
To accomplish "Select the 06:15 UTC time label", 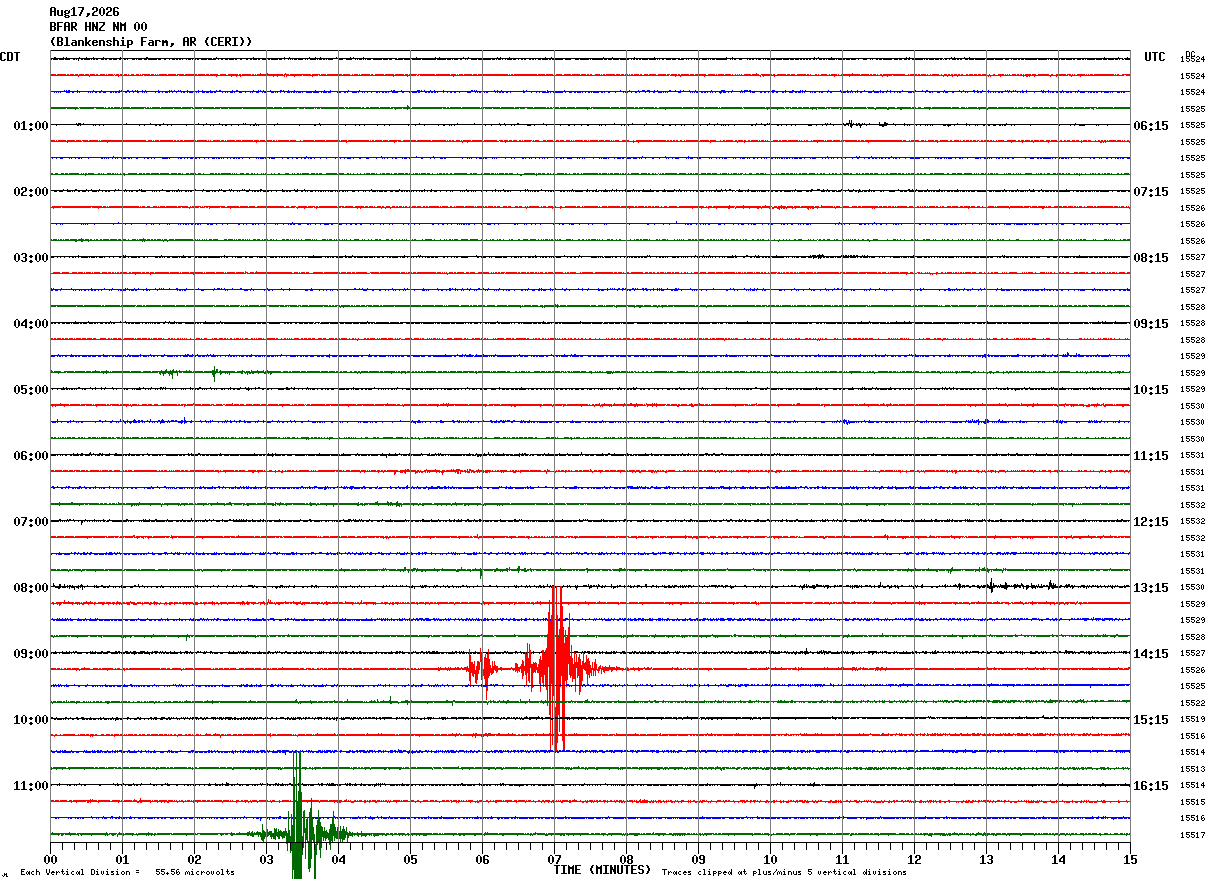I will 1150,126.
